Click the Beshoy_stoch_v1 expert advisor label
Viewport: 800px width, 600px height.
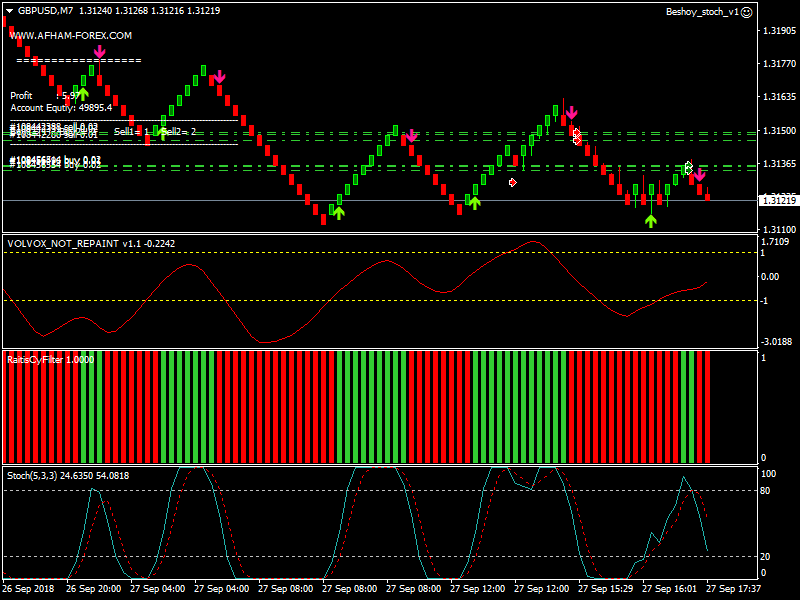[x=702, y=12]
